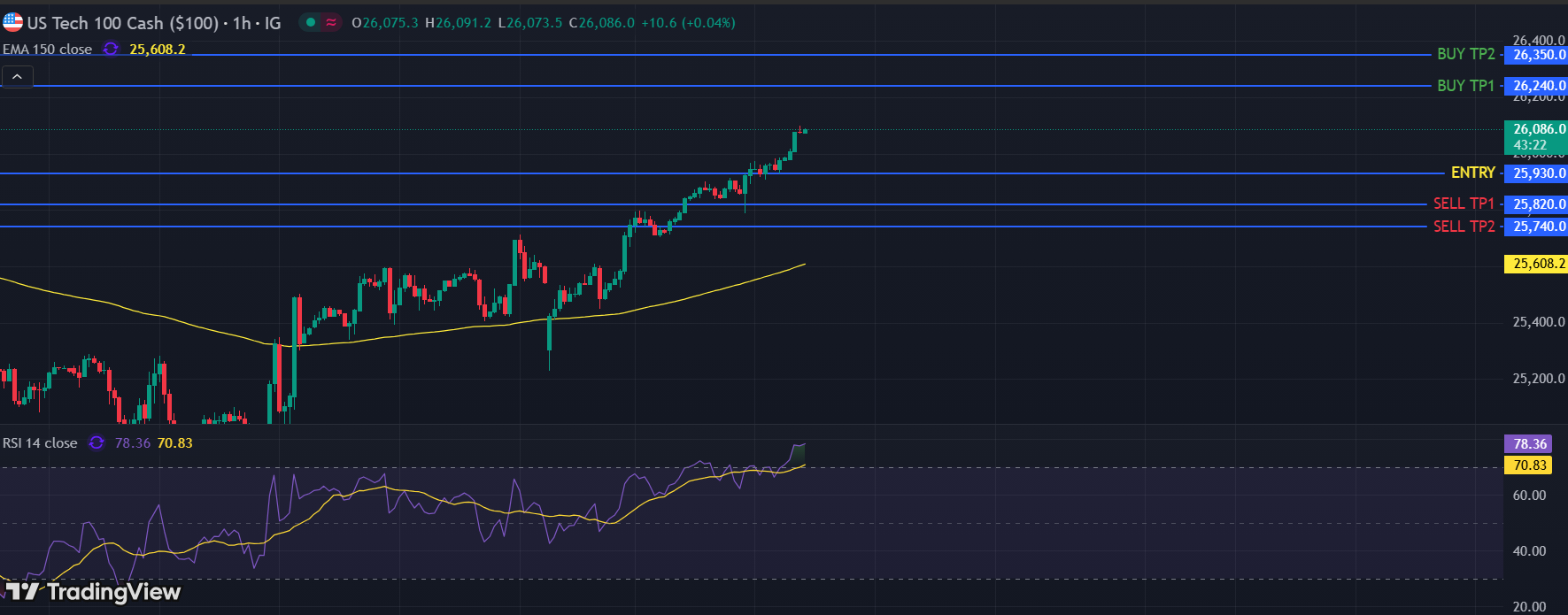Click the 26,350.0 blue price axis label
Screen dimensions: 1568x615
pos(1538,55)
